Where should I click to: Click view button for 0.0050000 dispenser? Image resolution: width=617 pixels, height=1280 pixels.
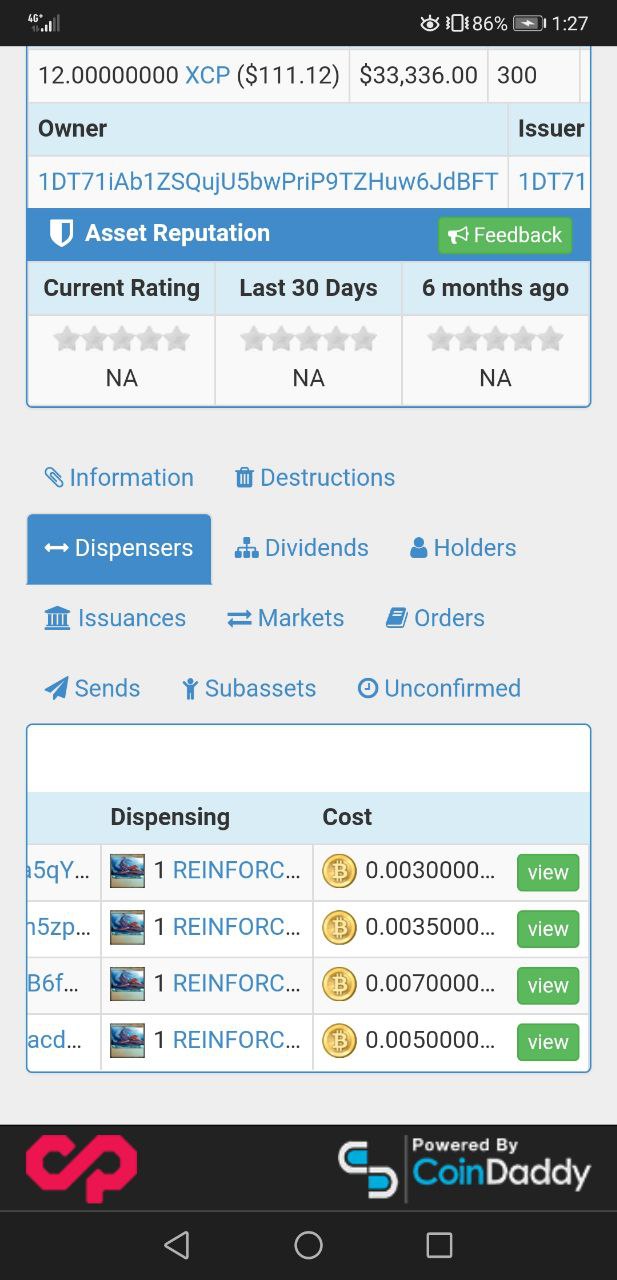point(548,1042)
